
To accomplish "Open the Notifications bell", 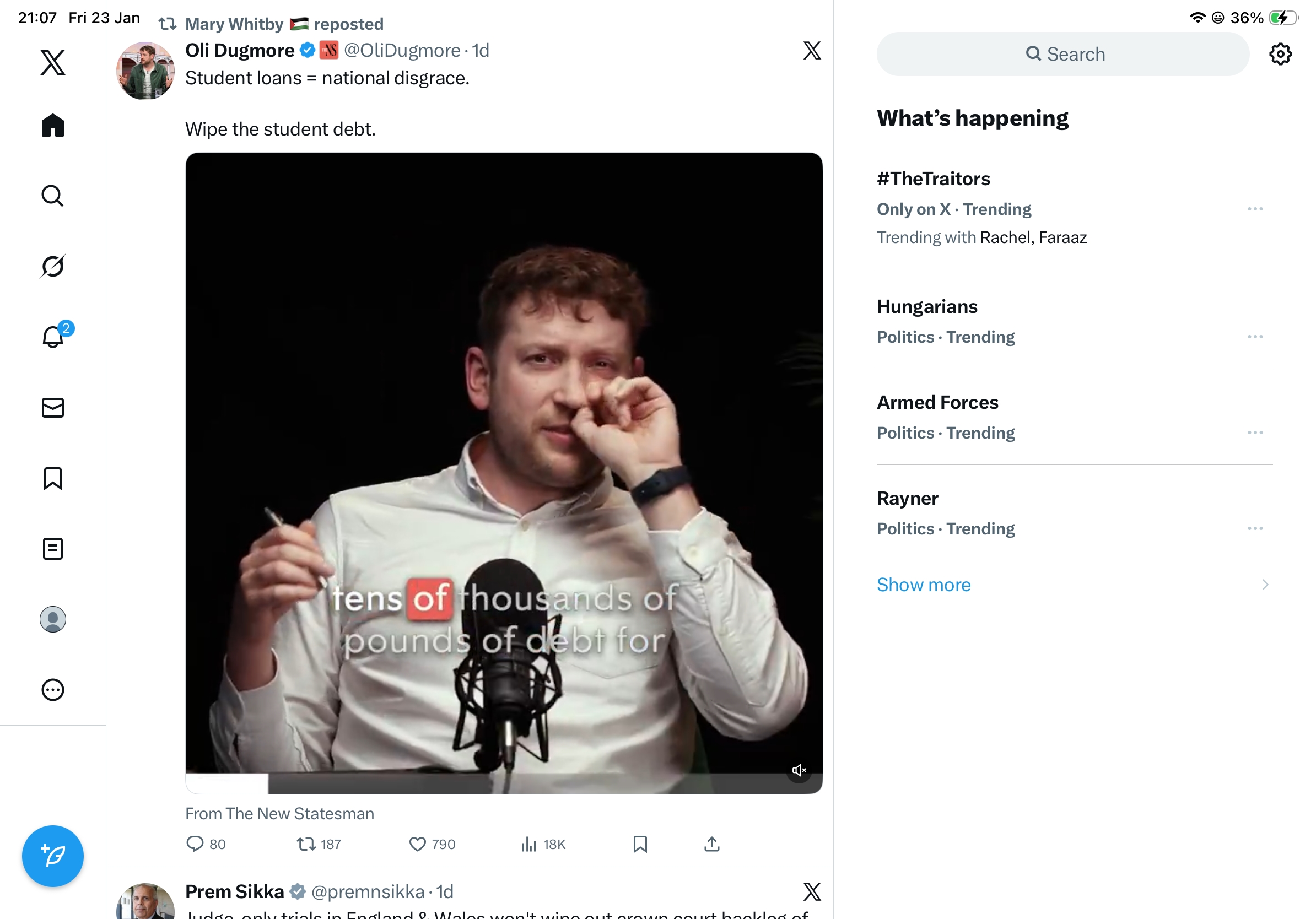I will (x=53, y=336).
